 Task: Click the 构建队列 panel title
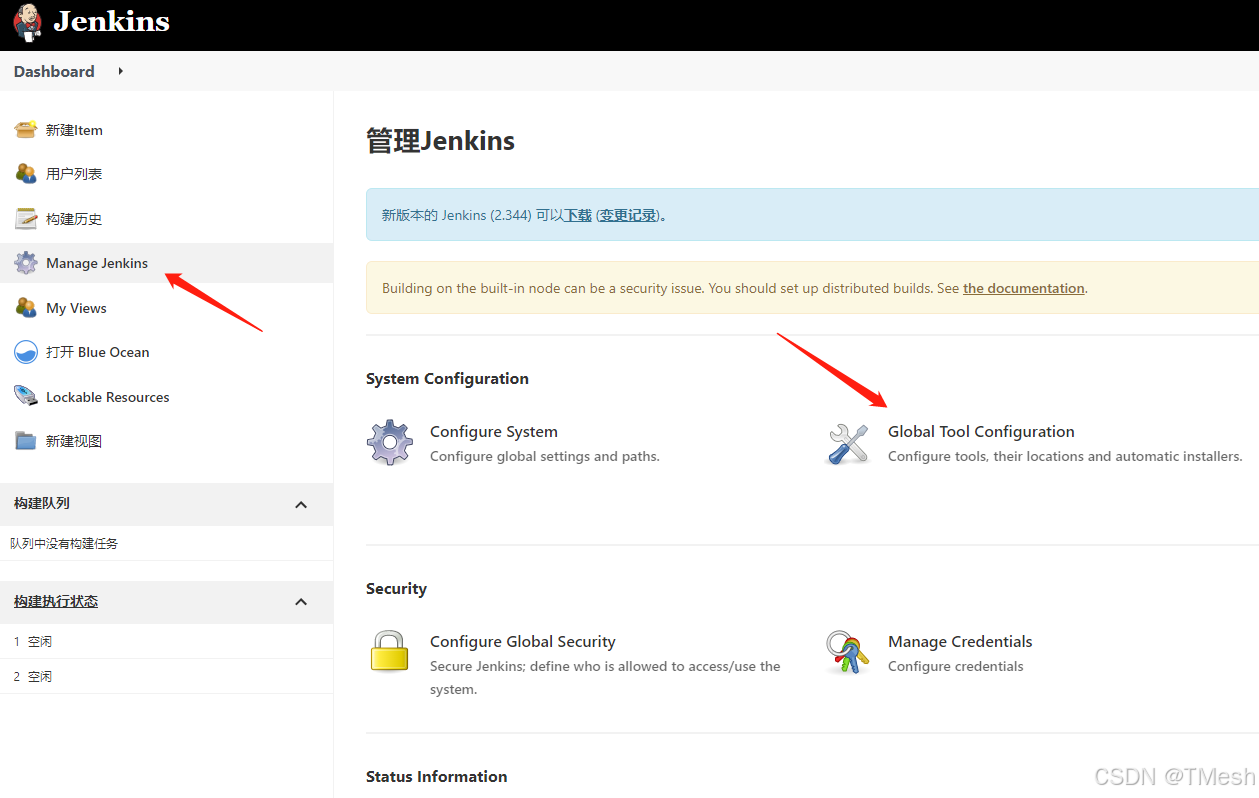(42, 503)
